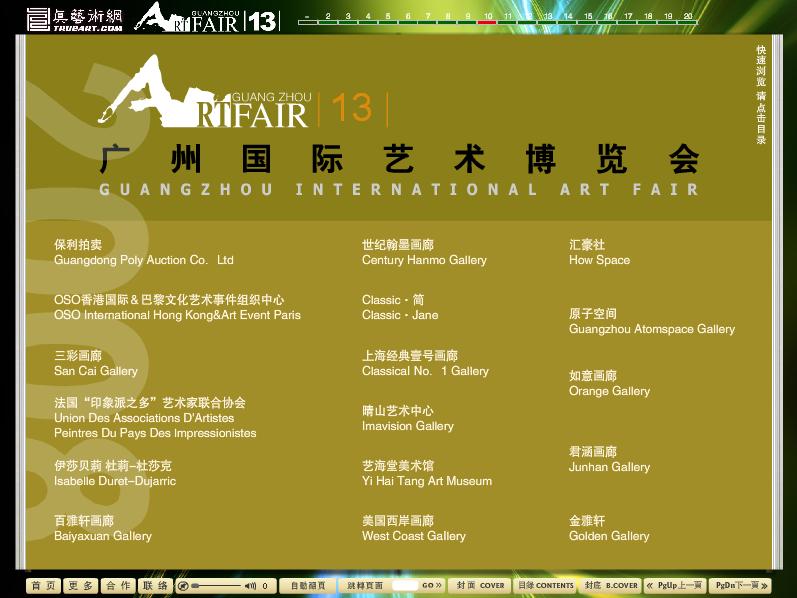797x598 pixels.
Task: Jump to page 4 marker
Action: [367, 19]
